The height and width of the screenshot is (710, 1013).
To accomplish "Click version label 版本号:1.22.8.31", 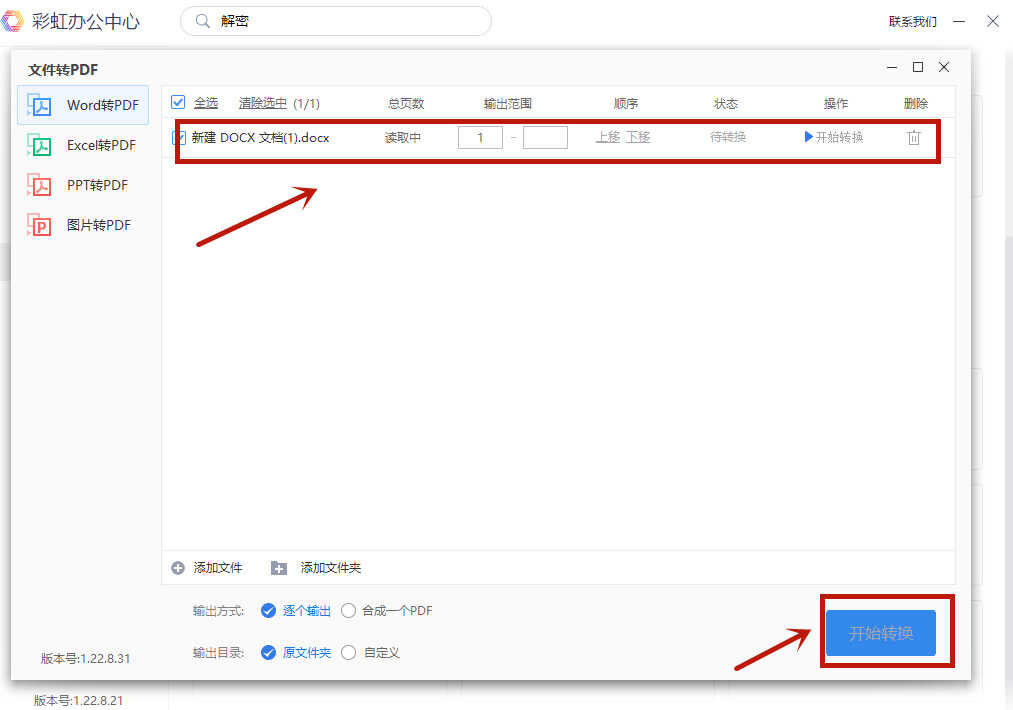I will pyautogui.click(x=85, y=658).
